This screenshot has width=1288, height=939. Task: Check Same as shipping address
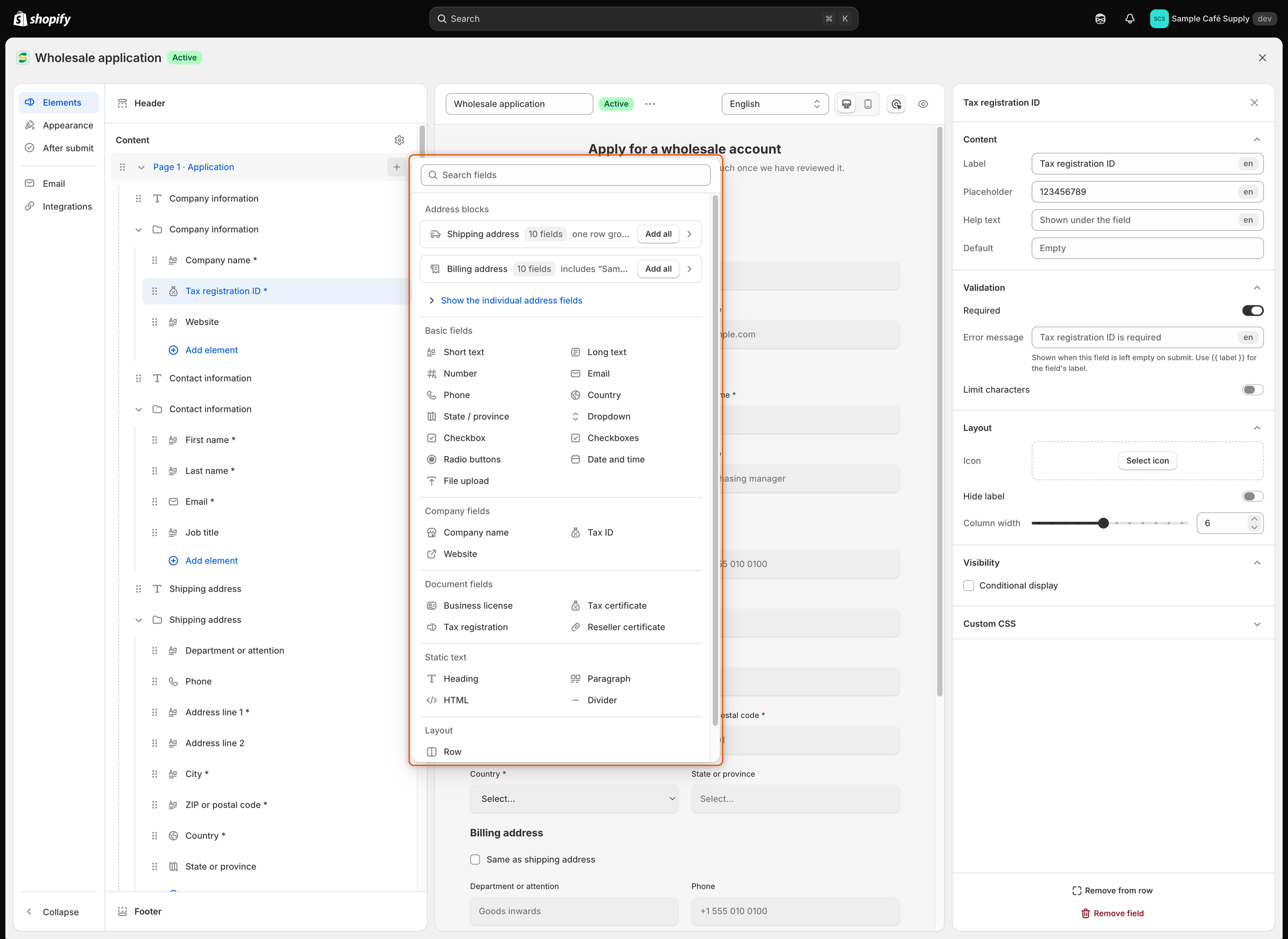pos(475,860)
